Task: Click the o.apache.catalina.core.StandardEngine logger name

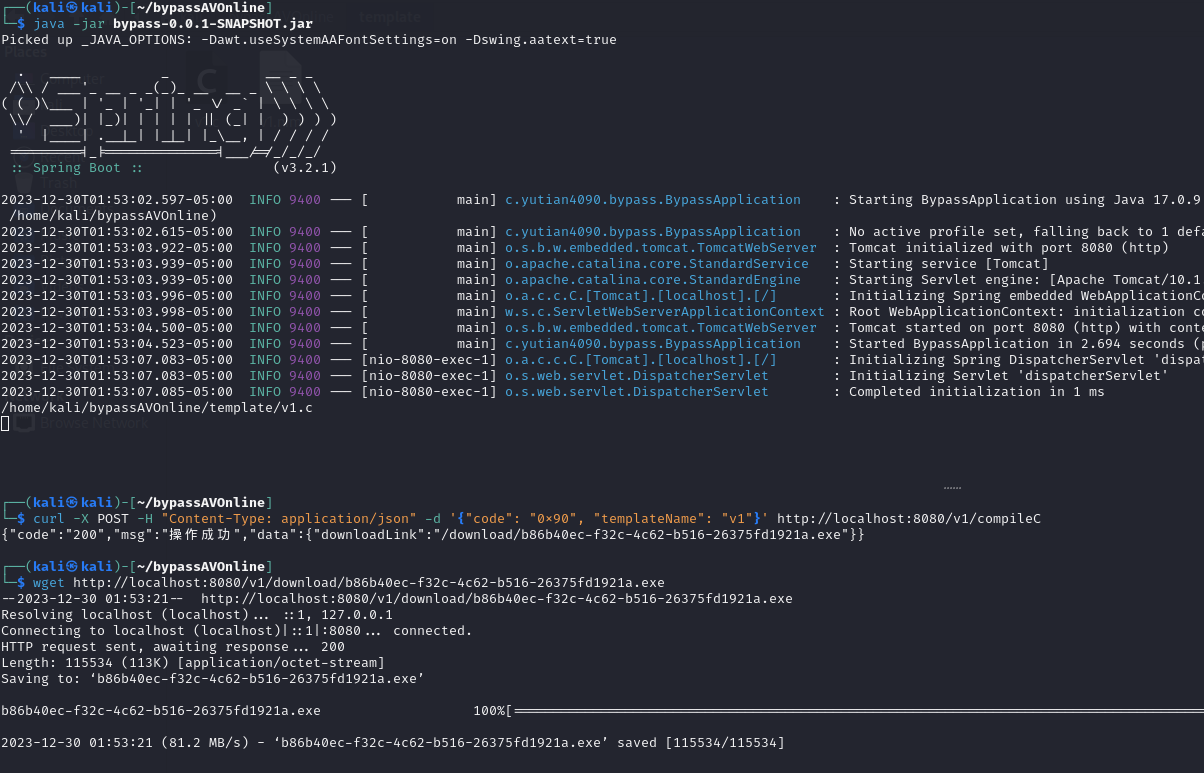Action: point(653,280)
